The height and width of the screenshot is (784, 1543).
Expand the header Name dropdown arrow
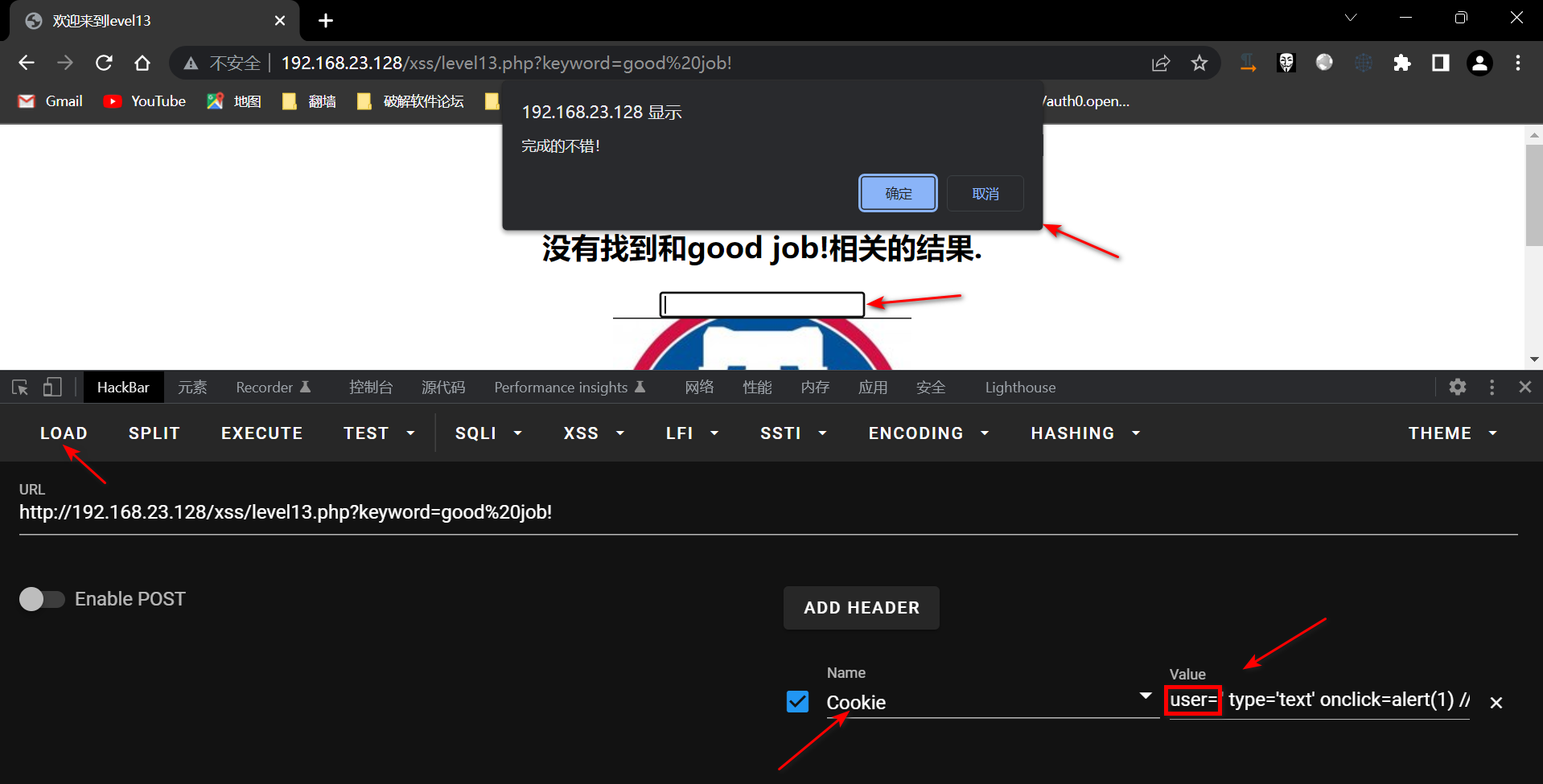[x=1146, y=696]
